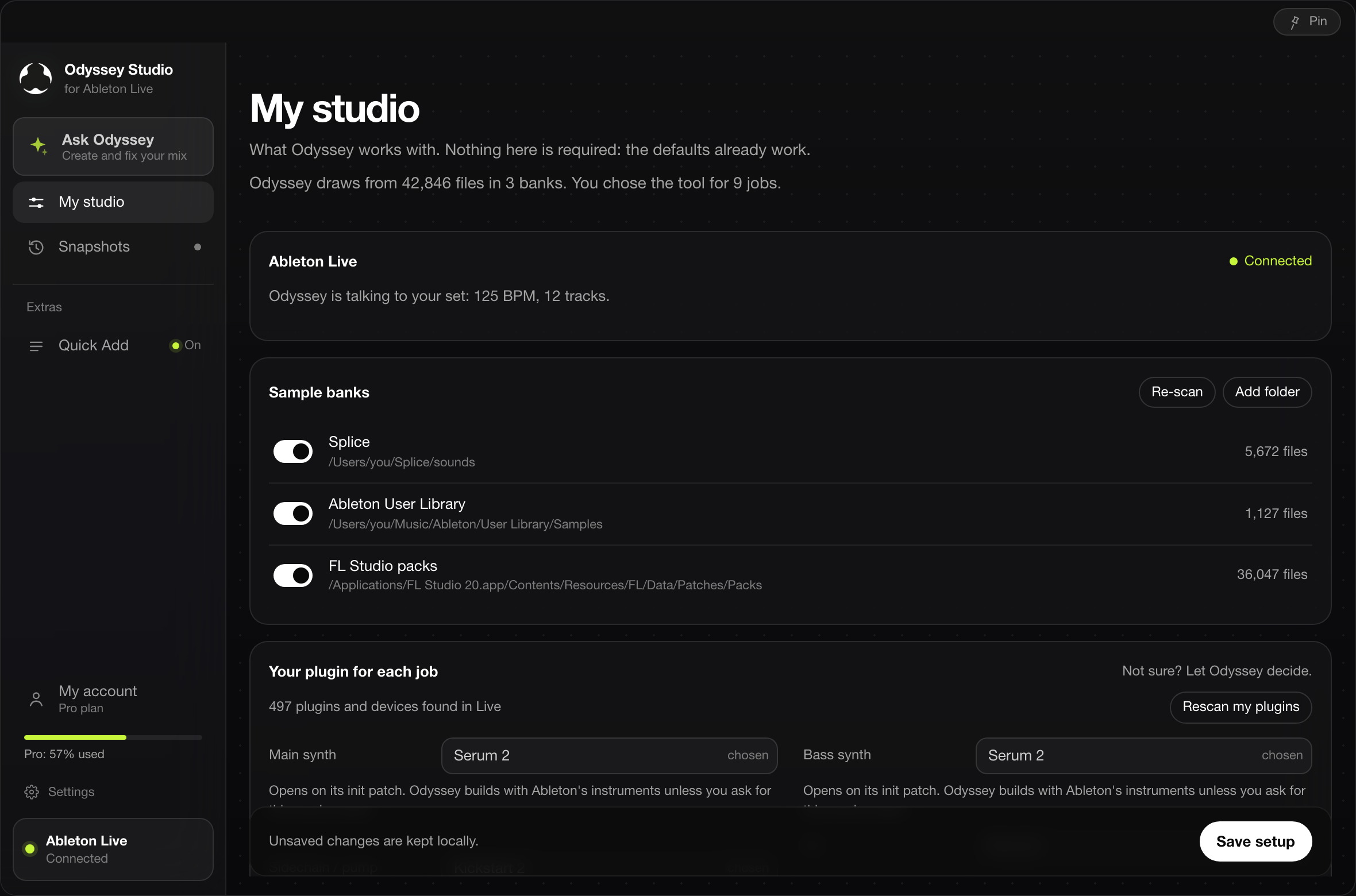Click the pushpin icon in Pin button
Screen dimensions: 1356x896
point(1295,22)
